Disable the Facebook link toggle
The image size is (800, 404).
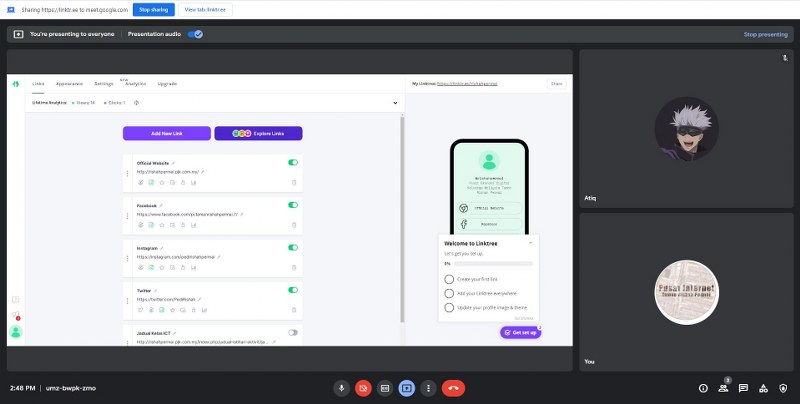293,205
